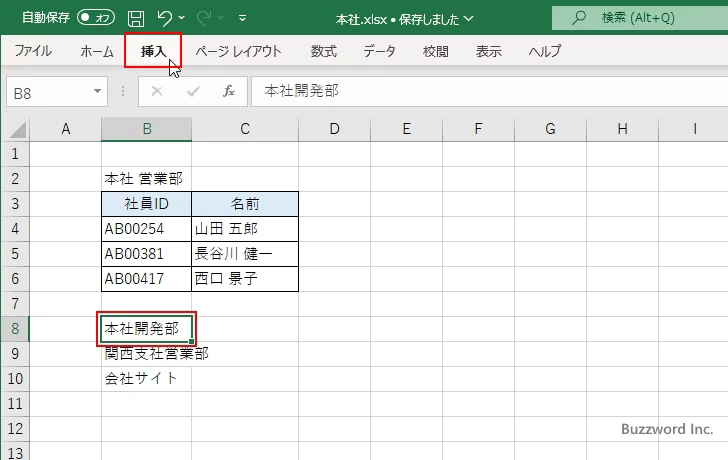
Task: Click the 社員ID header cell
Action: pyautogui.click(x=146, y=204)
